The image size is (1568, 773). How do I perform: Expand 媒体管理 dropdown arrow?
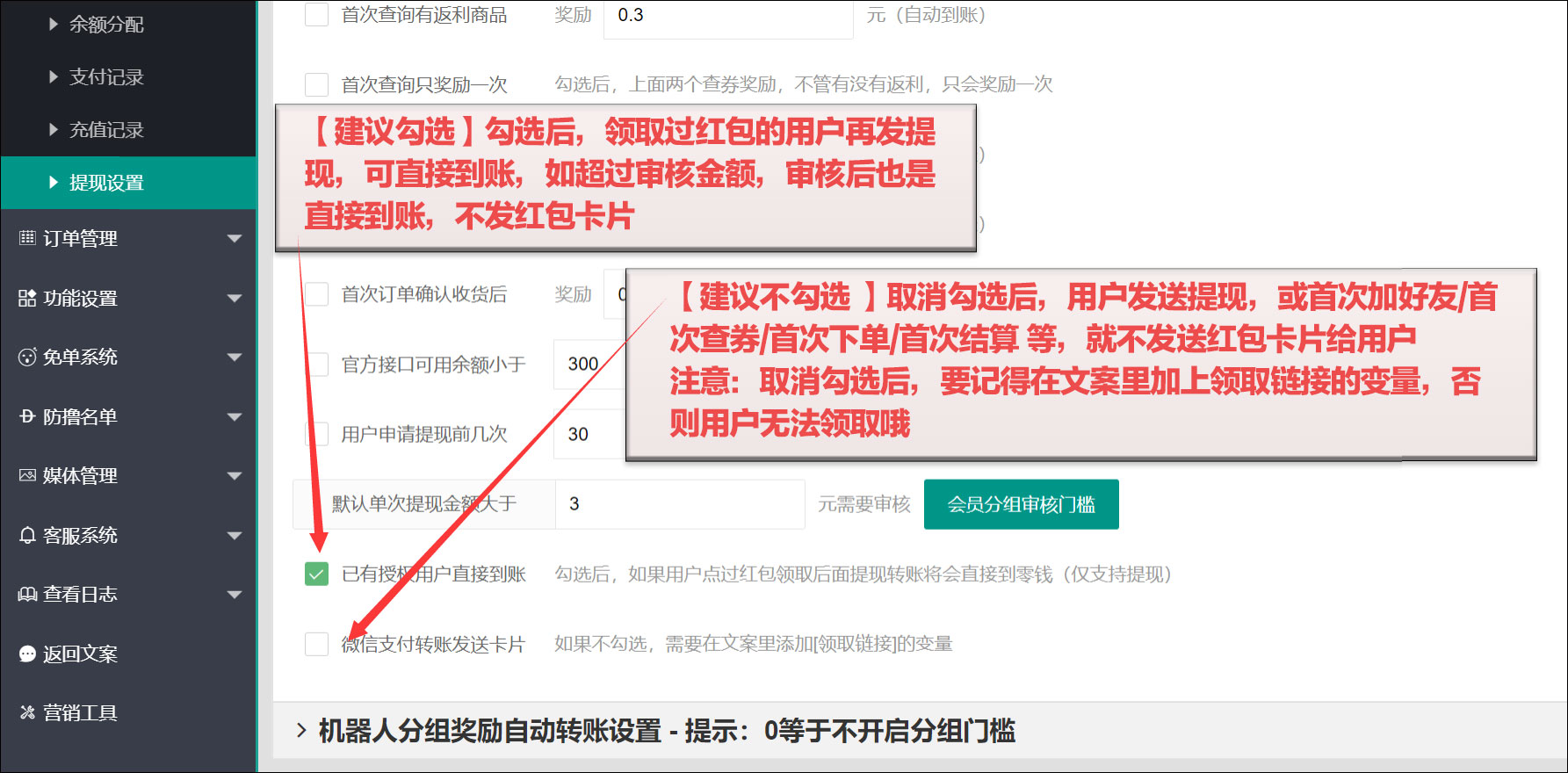click(235, 476)
